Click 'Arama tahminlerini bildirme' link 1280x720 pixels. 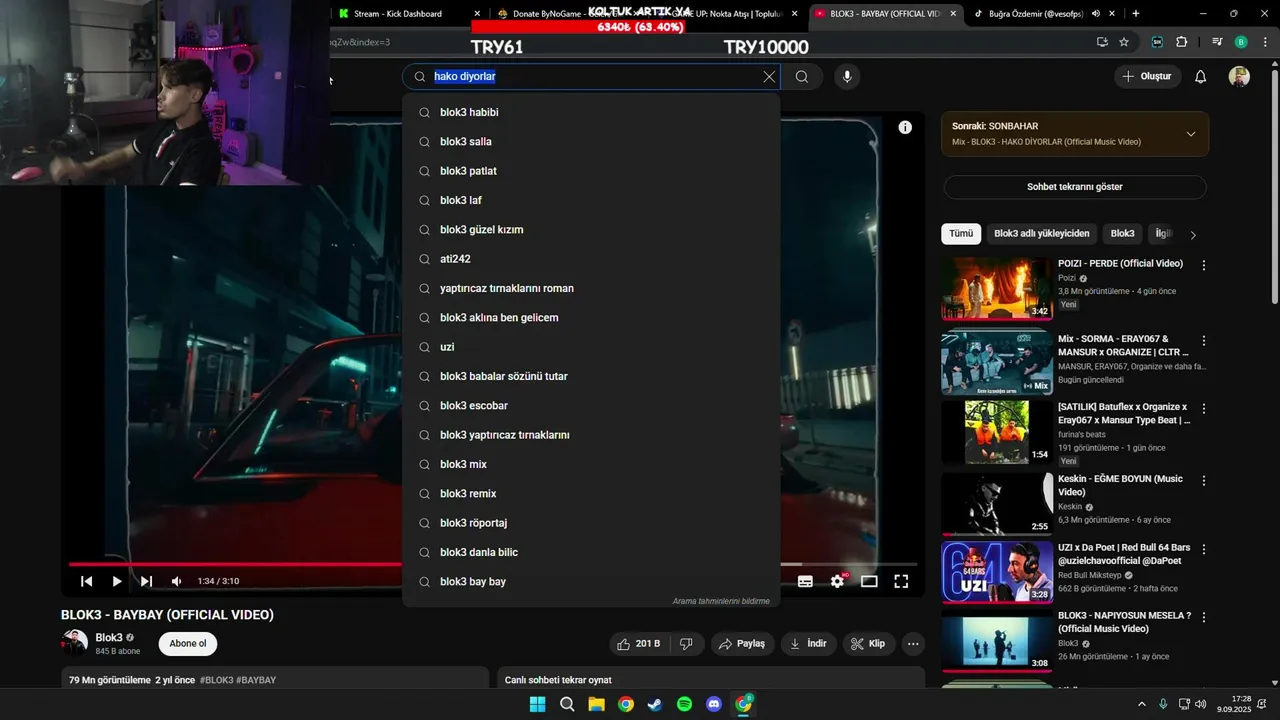click(x=721, y=601)
